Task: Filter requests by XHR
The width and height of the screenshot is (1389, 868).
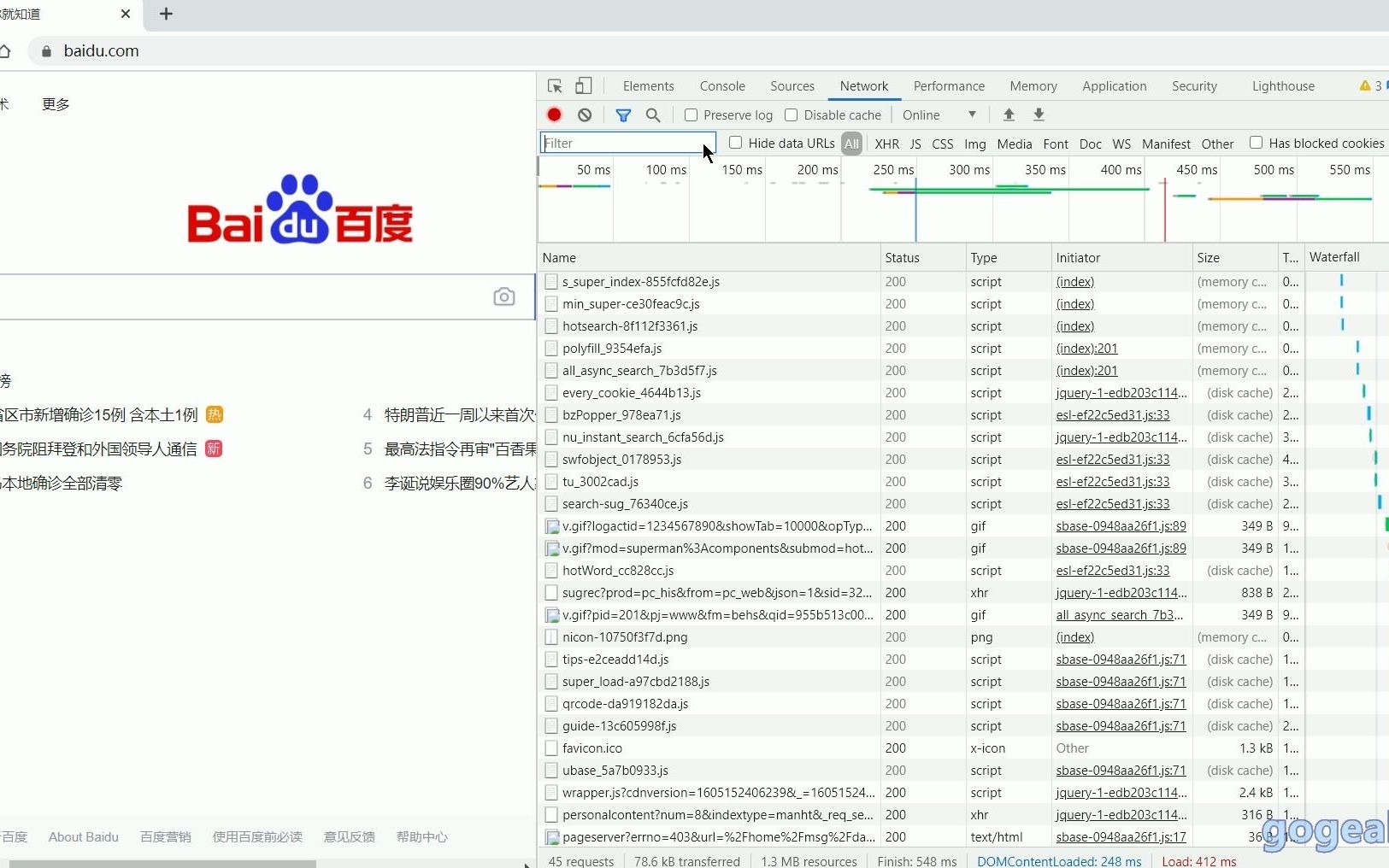Action: pyautogui.click(x=886, y=144)
